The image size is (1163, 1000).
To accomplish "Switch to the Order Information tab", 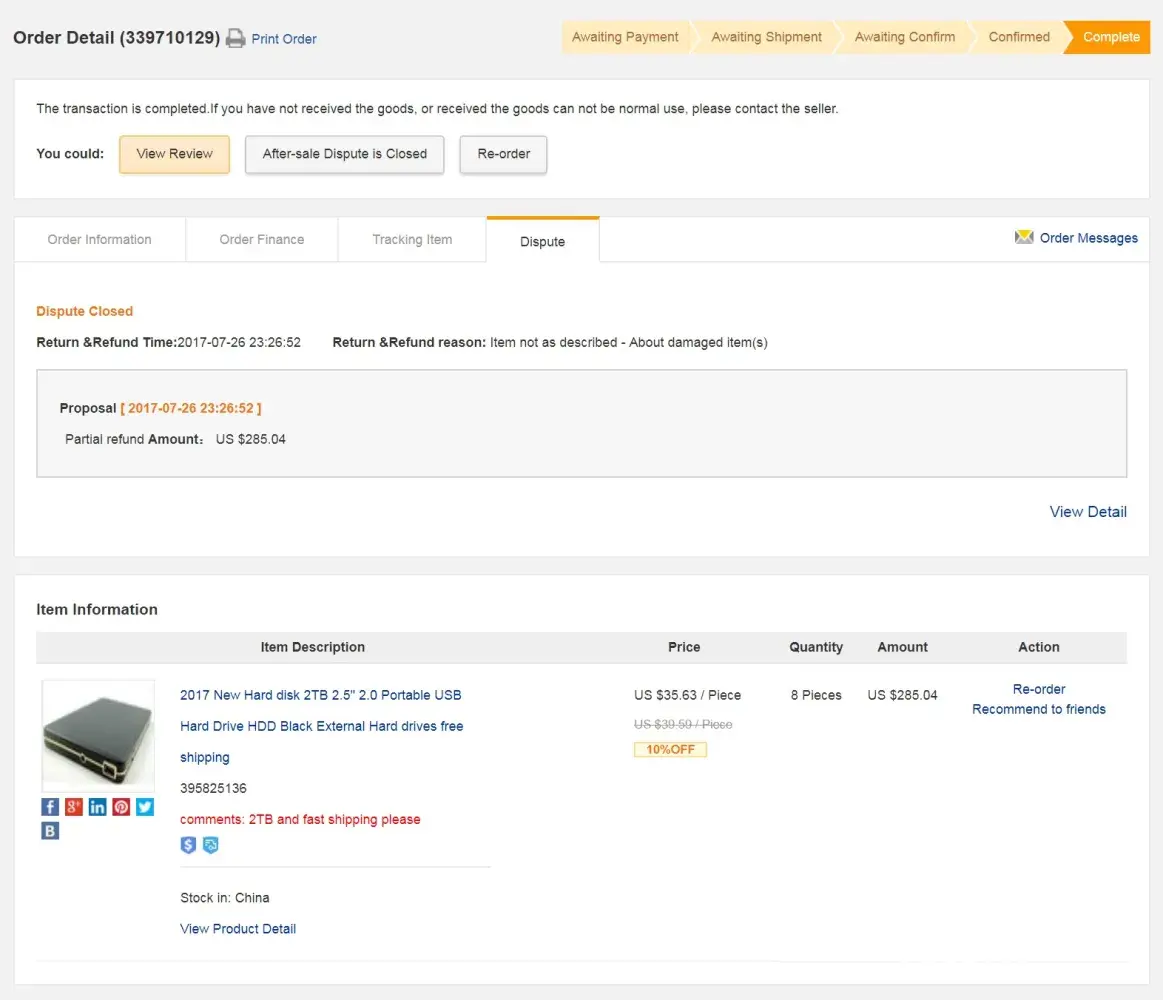I will pyautogui.click(x=100, y=240).
